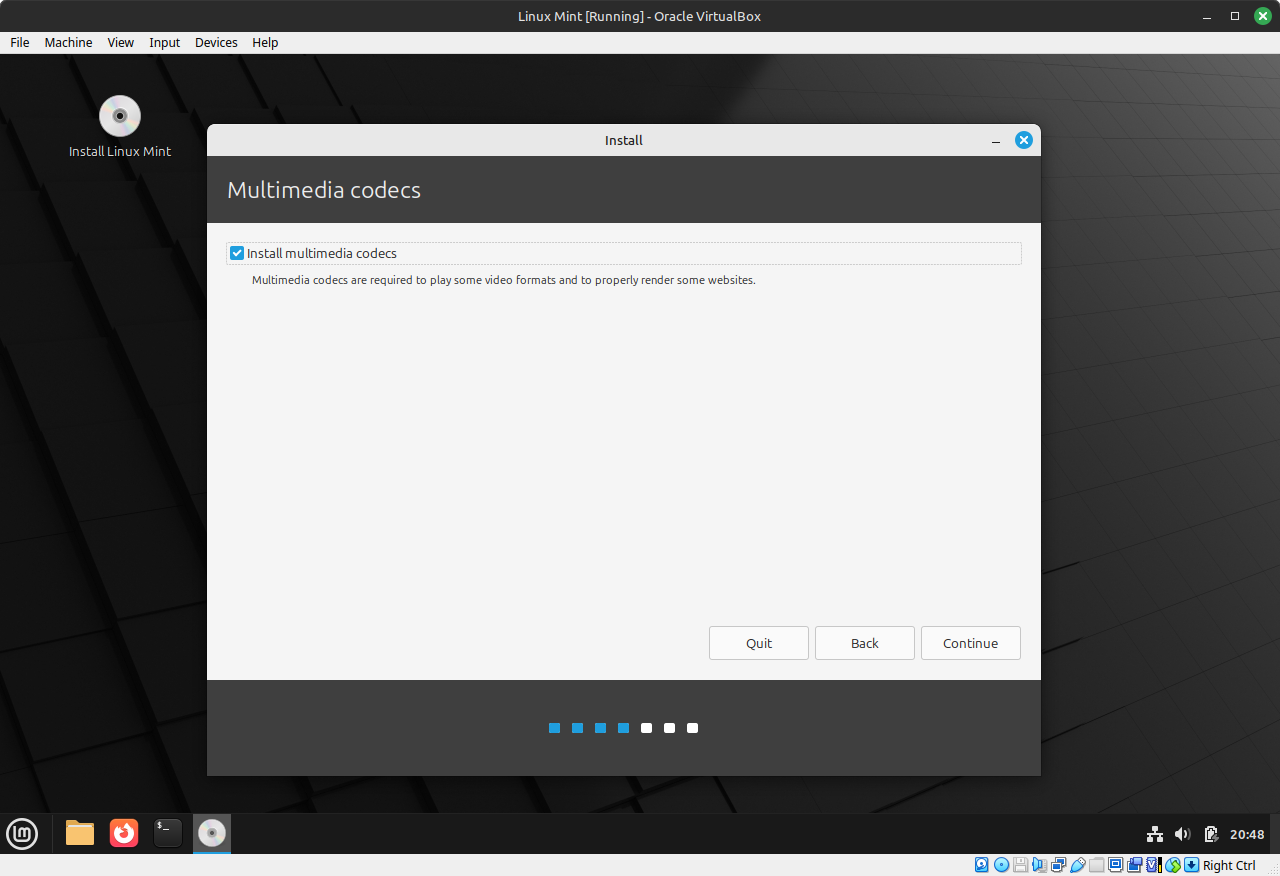Show calendar from the 20:48 clock

1247,834
